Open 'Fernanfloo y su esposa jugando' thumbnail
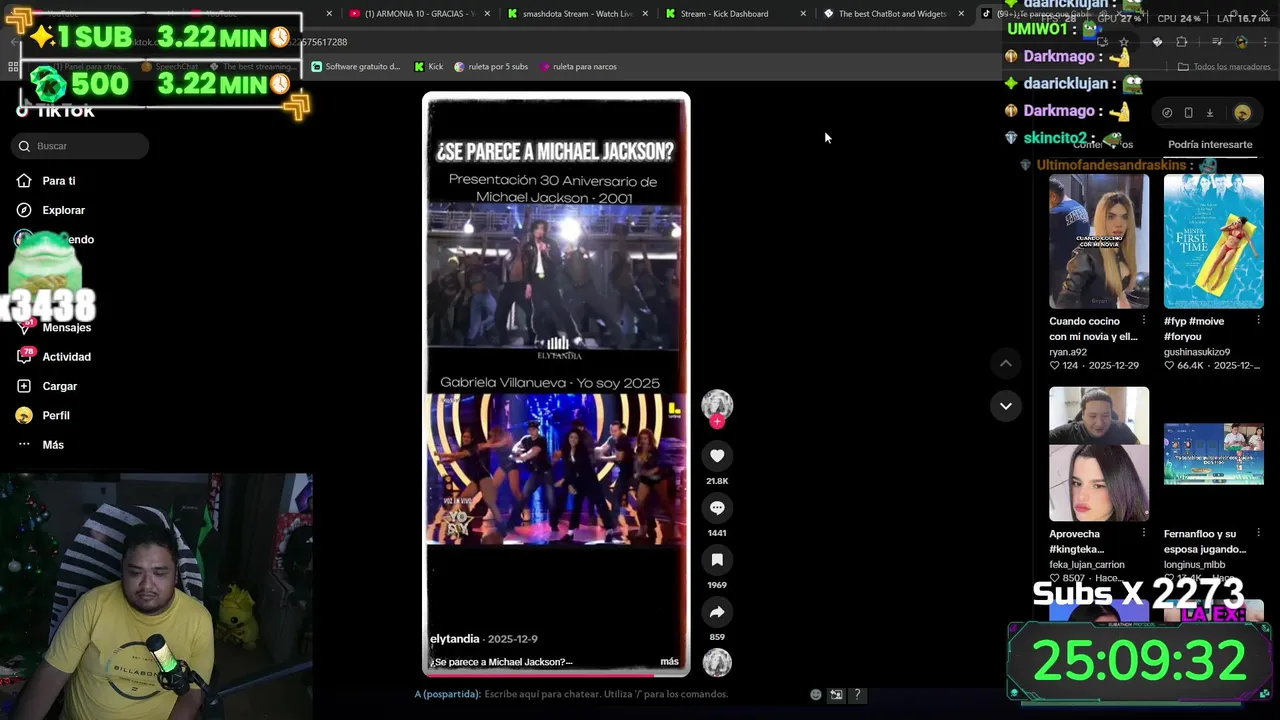 (x=1213, y=454)
